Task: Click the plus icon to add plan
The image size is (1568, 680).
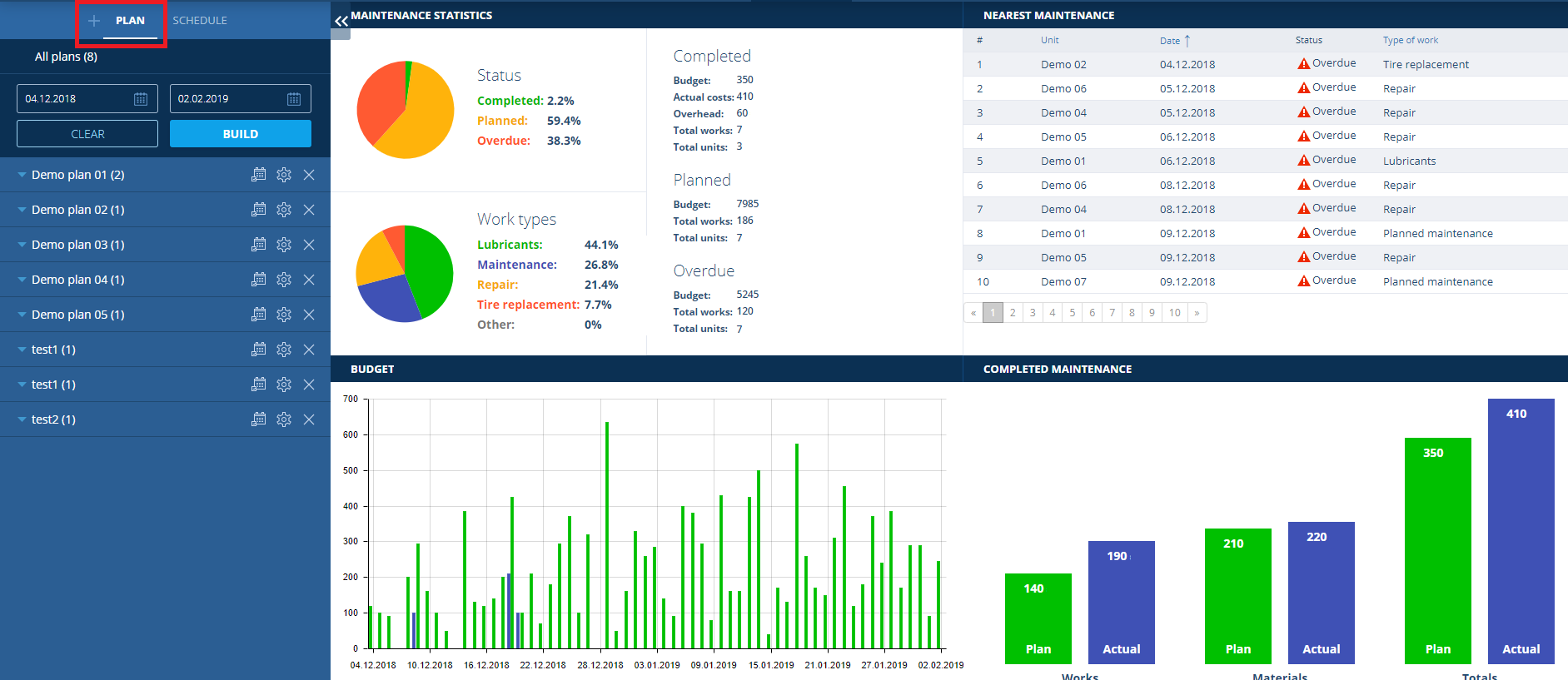Action: (x=94, y=21)
